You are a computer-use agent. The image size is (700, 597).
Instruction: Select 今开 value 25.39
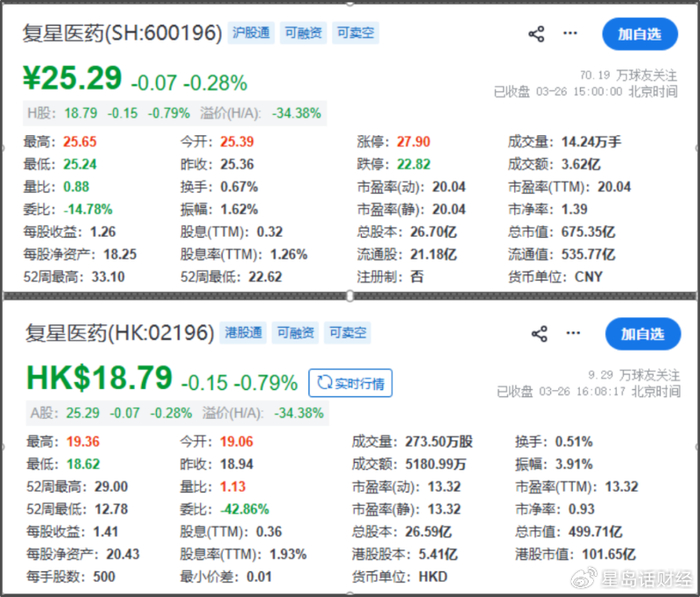point(237,142)
